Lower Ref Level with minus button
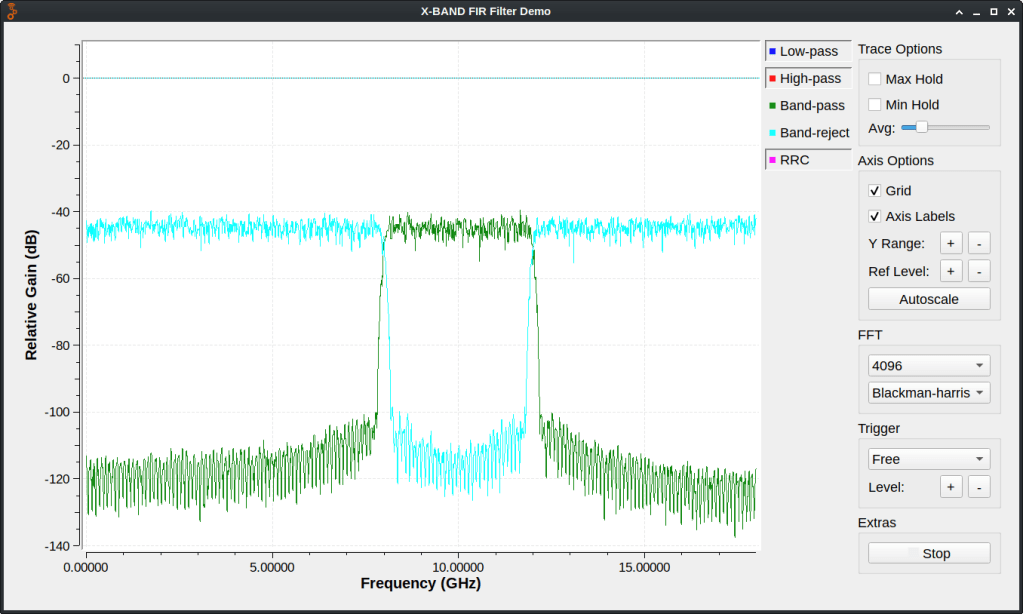 click(x=979, y=271)
